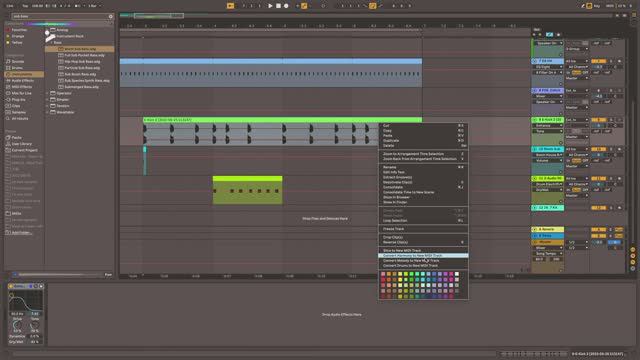Choose Consolidate from the context menu
Viewport: 640px width, 360px height.
tap(423, 187)
